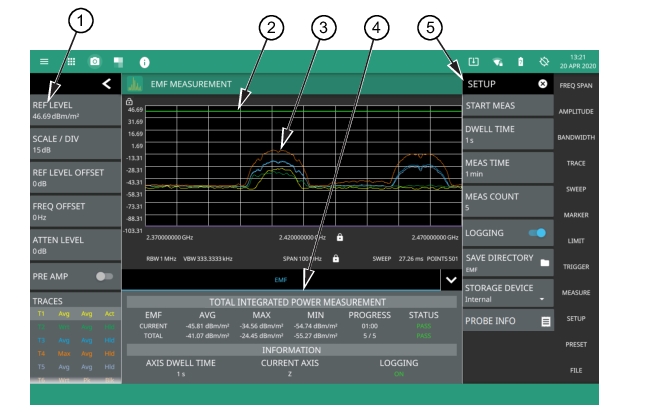This screenshot has width=654, height=414.
Task: Select the BANDWIDTH menu item
Action: (x=602, y=137)
